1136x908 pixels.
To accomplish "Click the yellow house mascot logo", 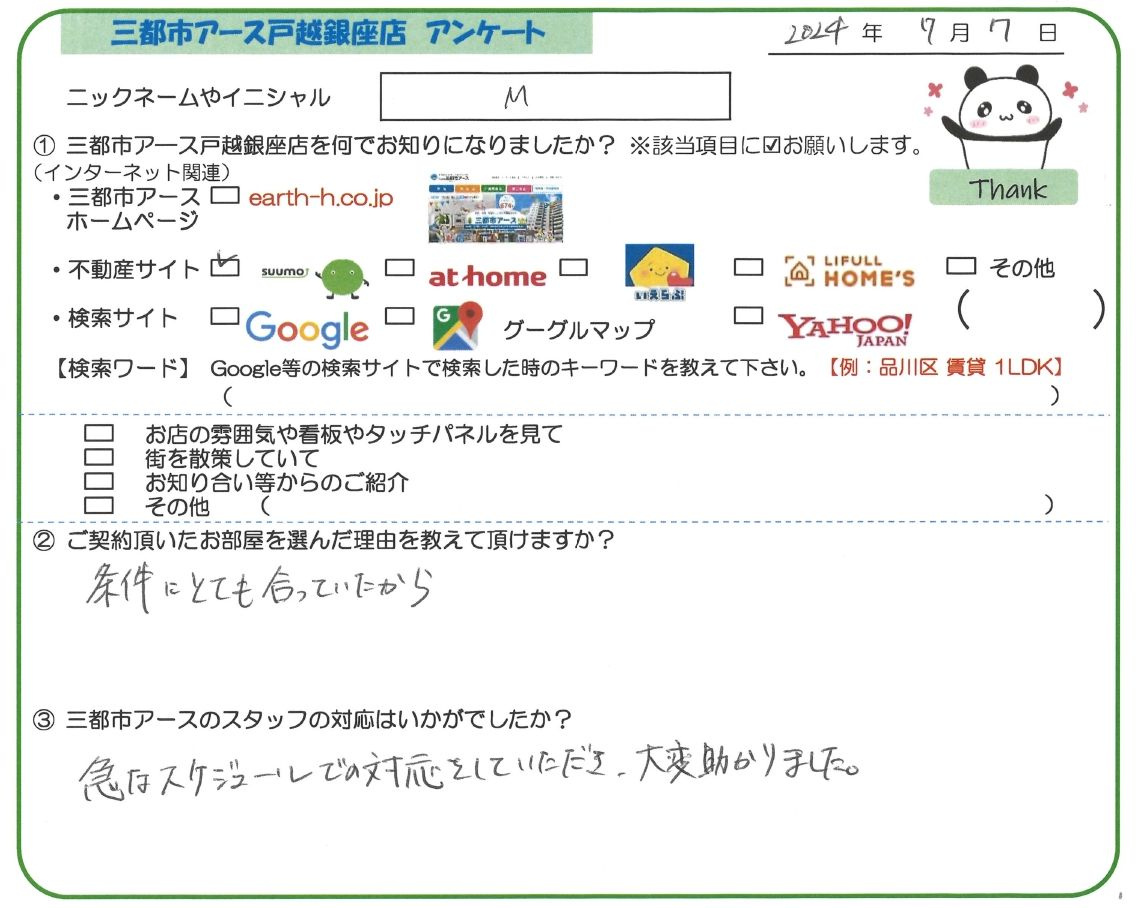I will [x=659, y=272].
